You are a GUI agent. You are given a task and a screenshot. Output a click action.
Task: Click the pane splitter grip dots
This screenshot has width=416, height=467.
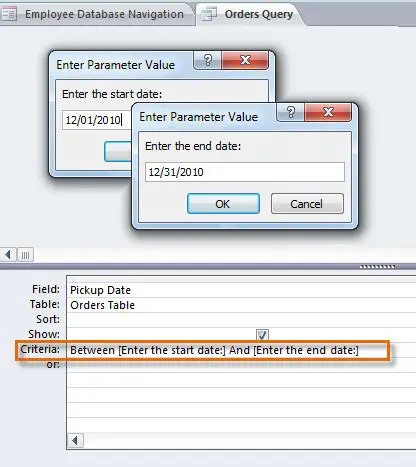click(x=377, y=266)
